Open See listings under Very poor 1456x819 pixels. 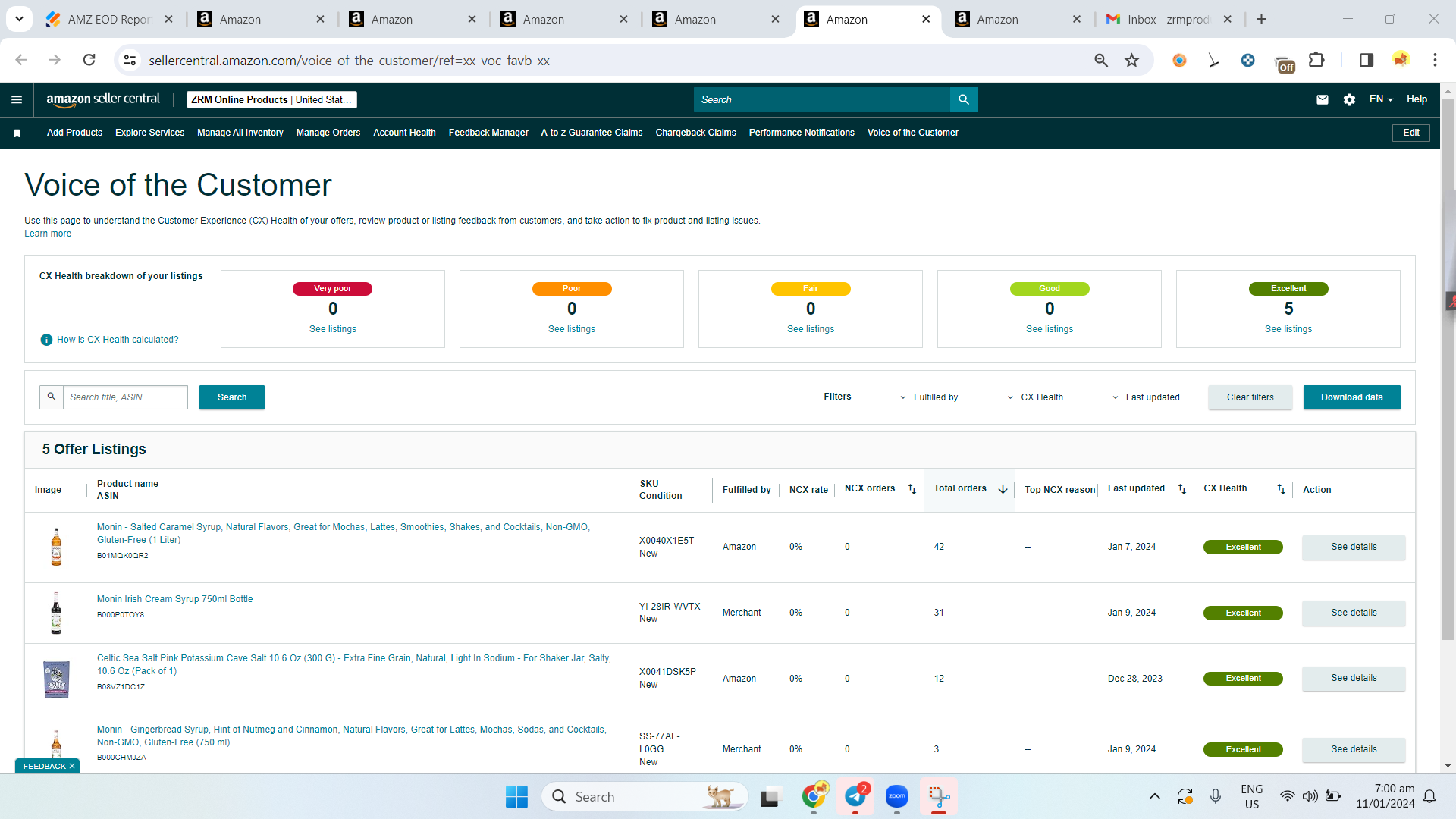point(332,329)
